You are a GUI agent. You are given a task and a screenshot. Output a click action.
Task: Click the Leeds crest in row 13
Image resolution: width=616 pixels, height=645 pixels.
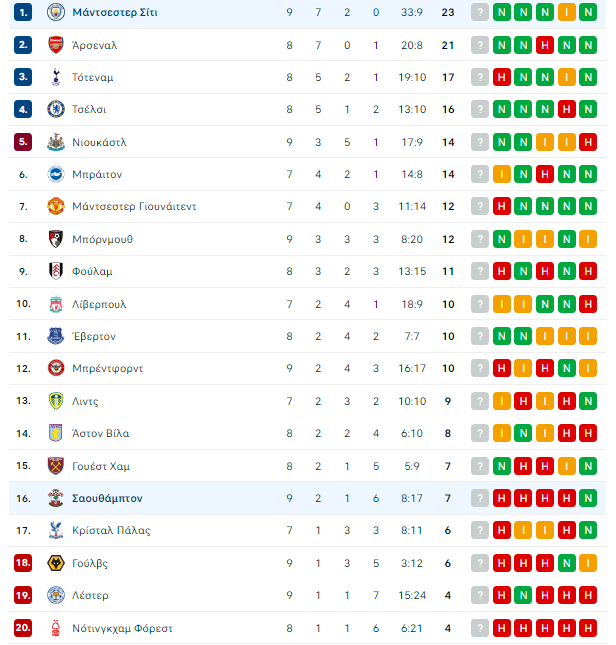tap(56, 401)
